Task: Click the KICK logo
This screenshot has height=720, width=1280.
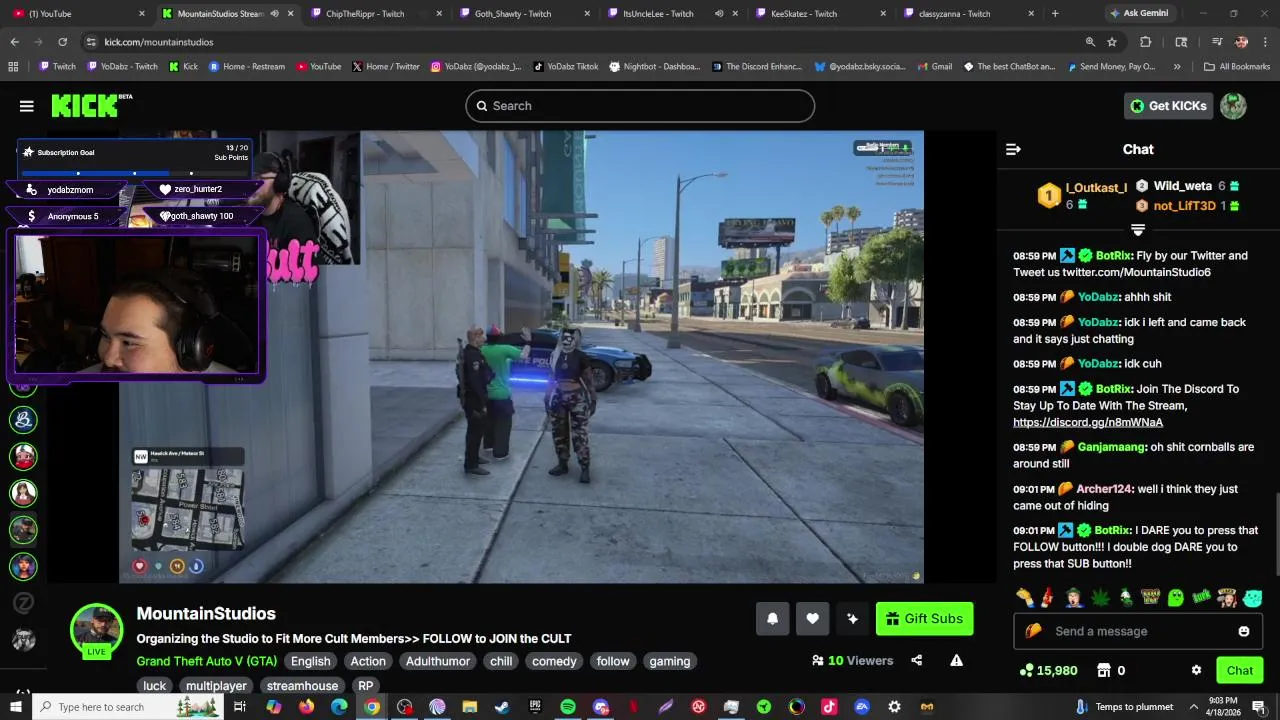Action: [91, 105]
